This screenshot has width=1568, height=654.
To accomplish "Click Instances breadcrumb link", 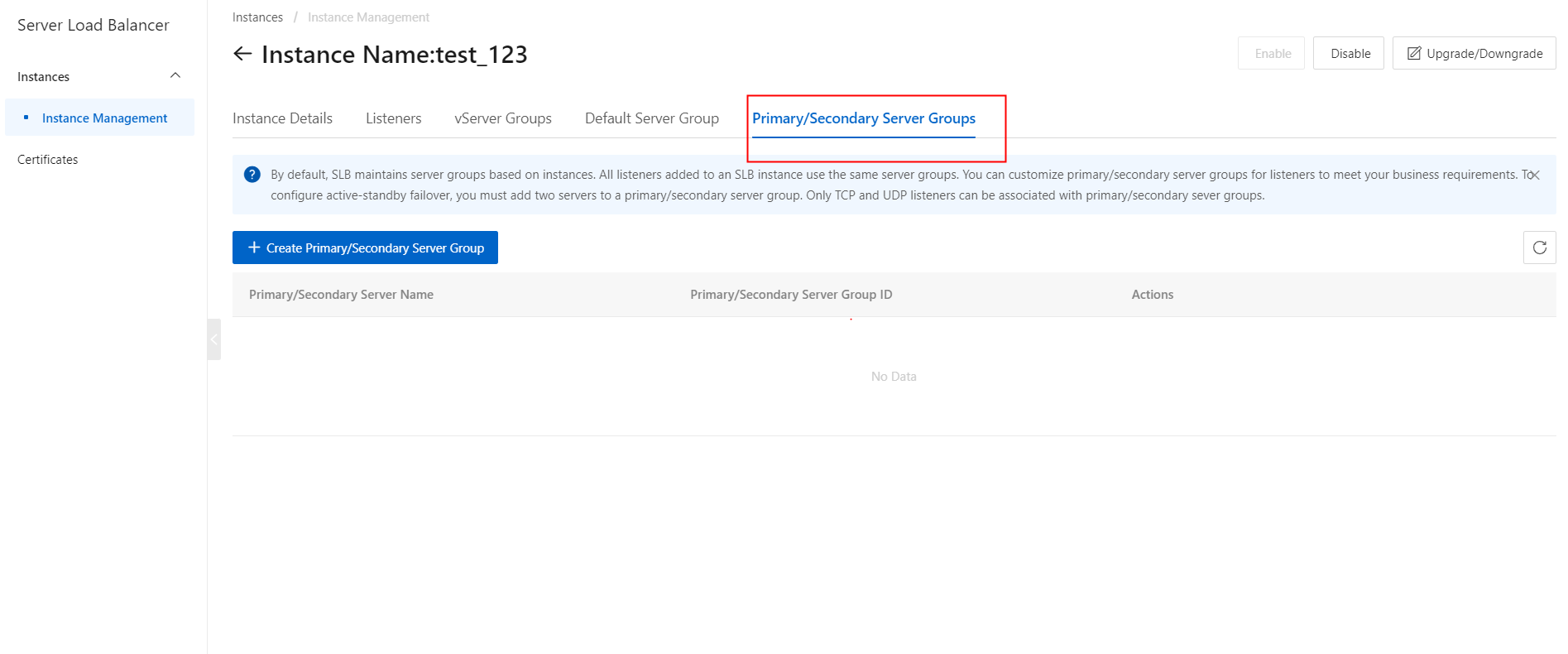I will pyautogui.click(x=257, y=17).
